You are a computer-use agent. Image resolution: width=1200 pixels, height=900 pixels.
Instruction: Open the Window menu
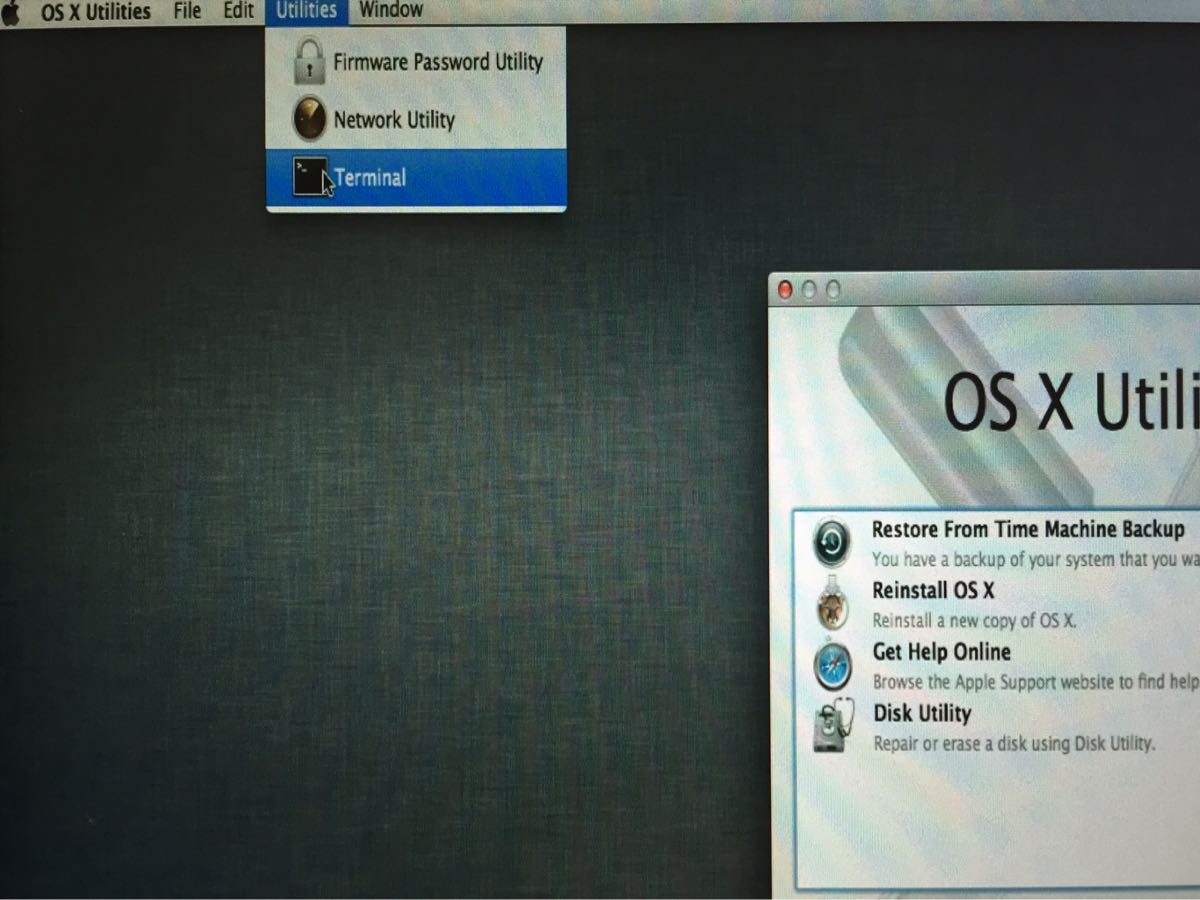point(391,11)
